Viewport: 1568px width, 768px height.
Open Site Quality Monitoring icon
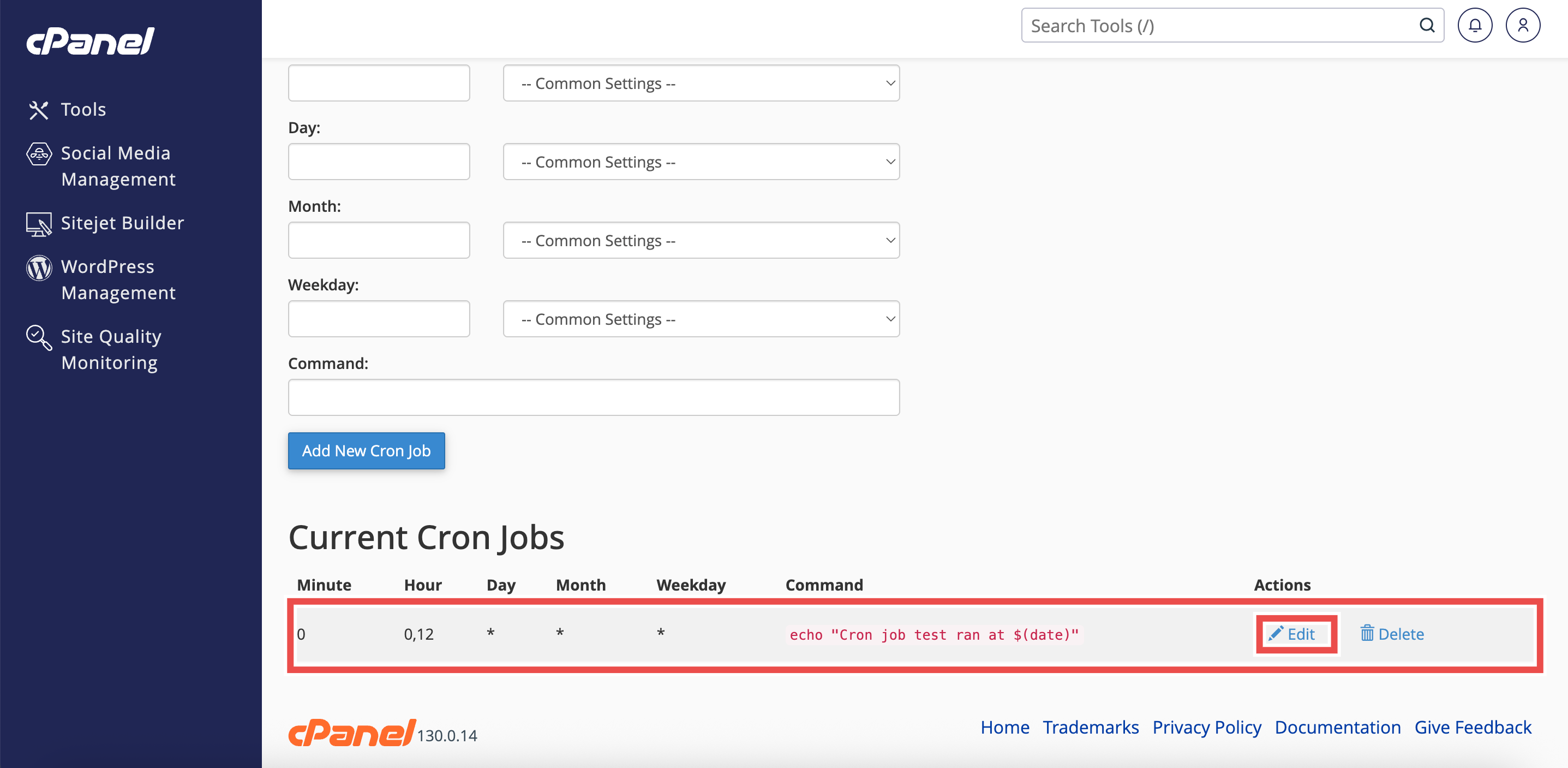point(38,337)
